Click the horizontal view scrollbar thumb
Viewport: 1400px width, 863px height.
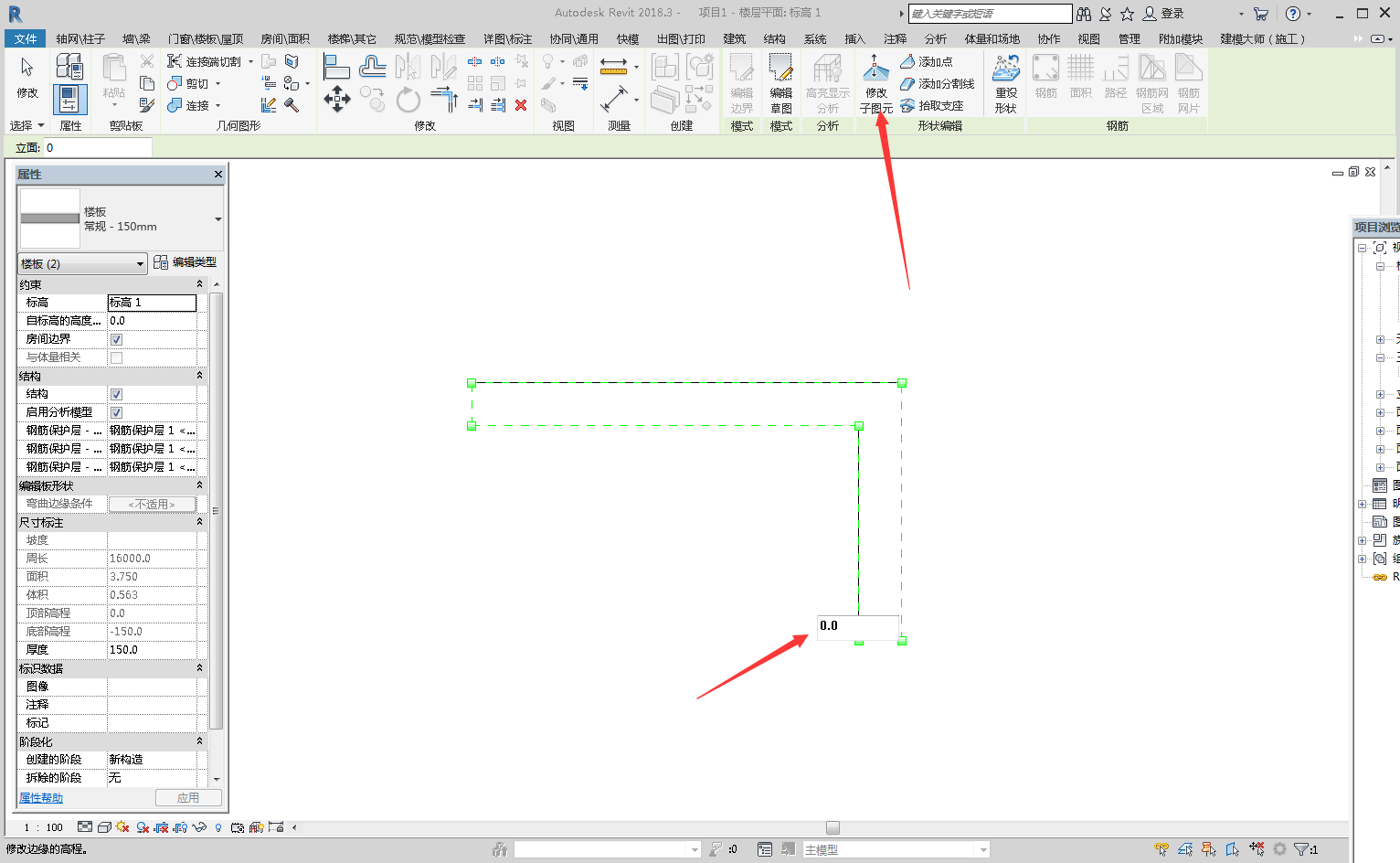833,827
